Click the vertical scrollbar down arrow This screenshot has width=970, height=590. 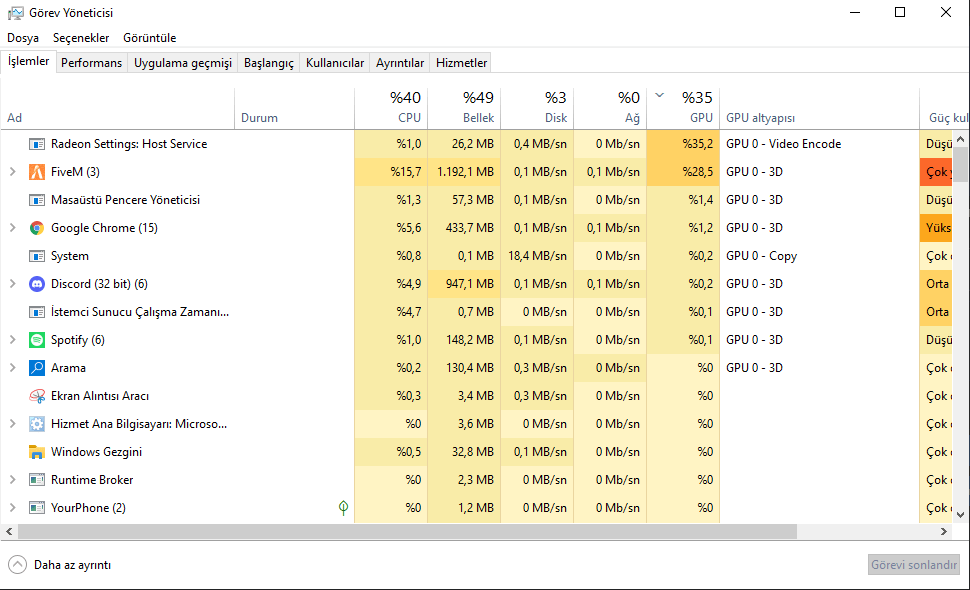[960, 514]
